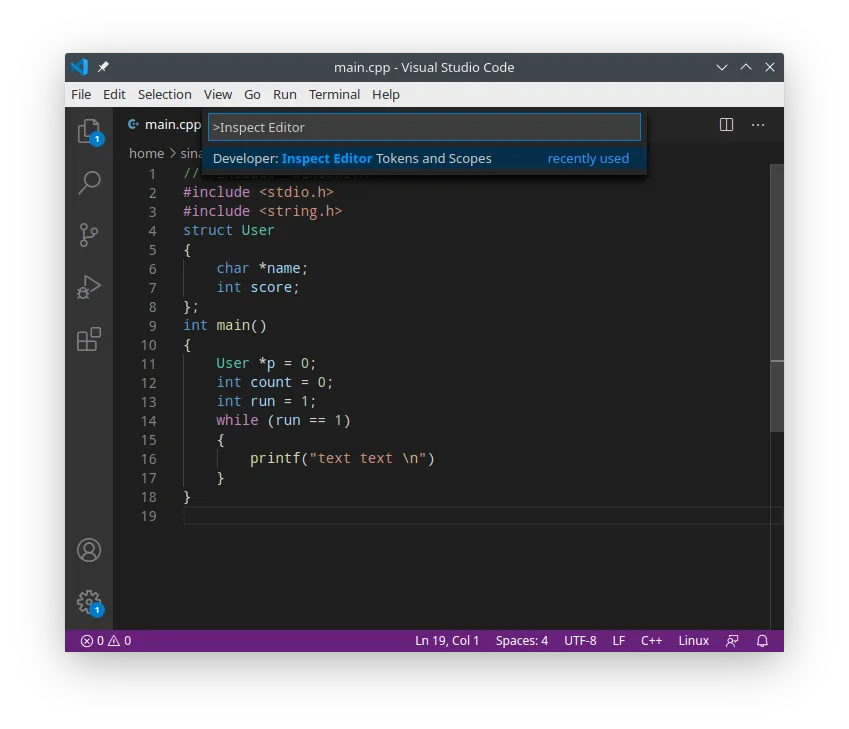
Task: Minimize window with title bar down chevron
Action: tap(722, 67)
